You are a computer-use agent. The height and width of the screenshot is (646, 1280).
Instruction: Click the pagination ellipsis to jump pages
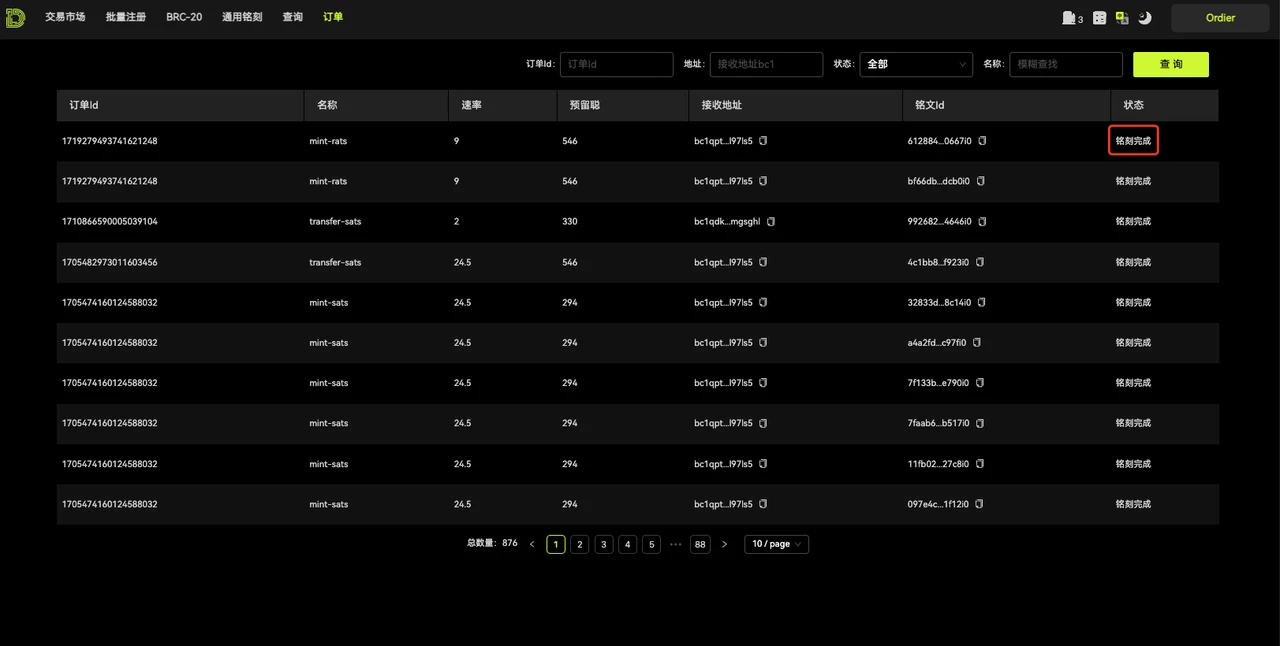pyautogui.click(x=676, y=544)
